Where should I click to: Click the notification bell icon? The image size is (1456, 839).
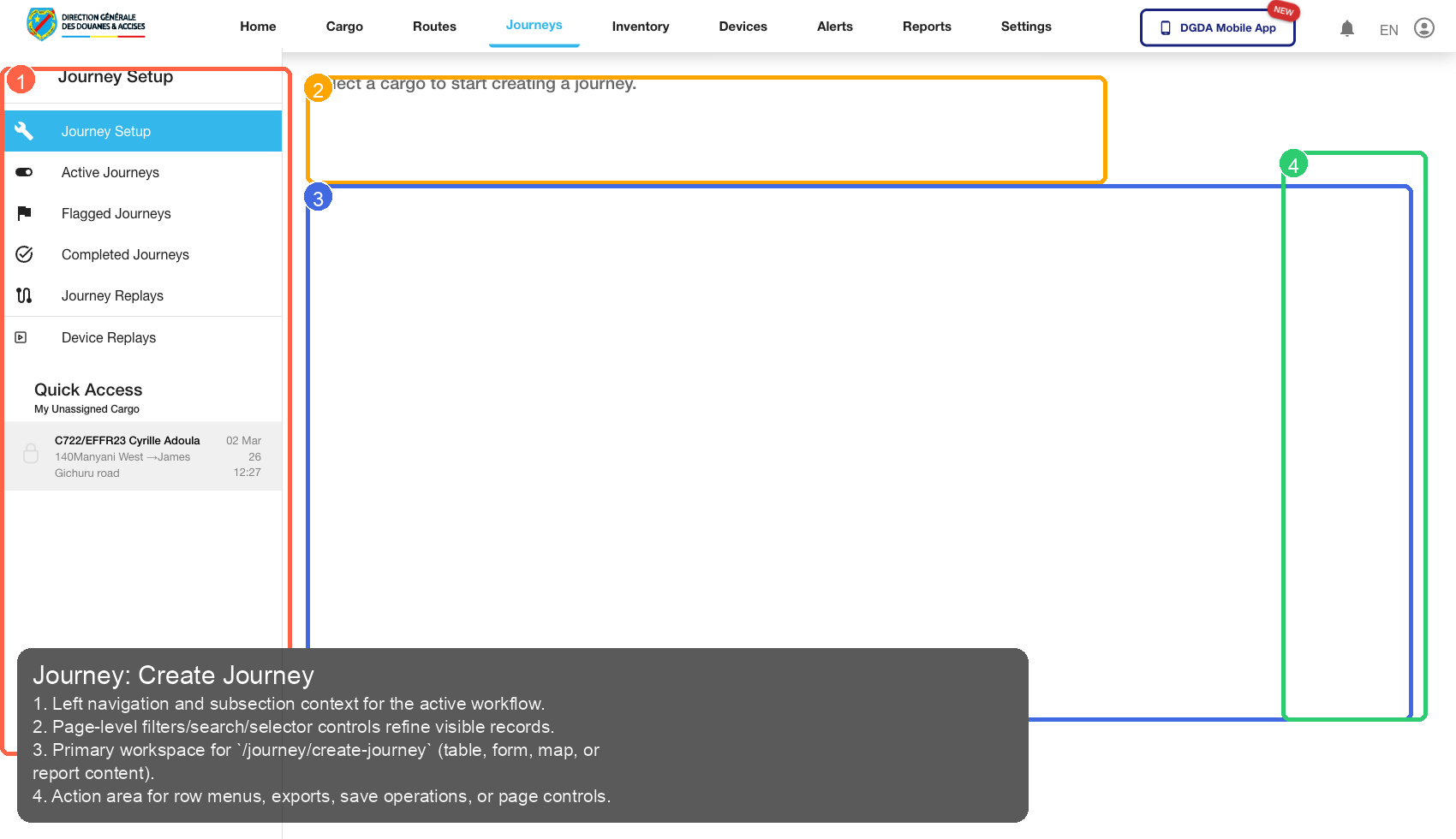(1347, 28)
